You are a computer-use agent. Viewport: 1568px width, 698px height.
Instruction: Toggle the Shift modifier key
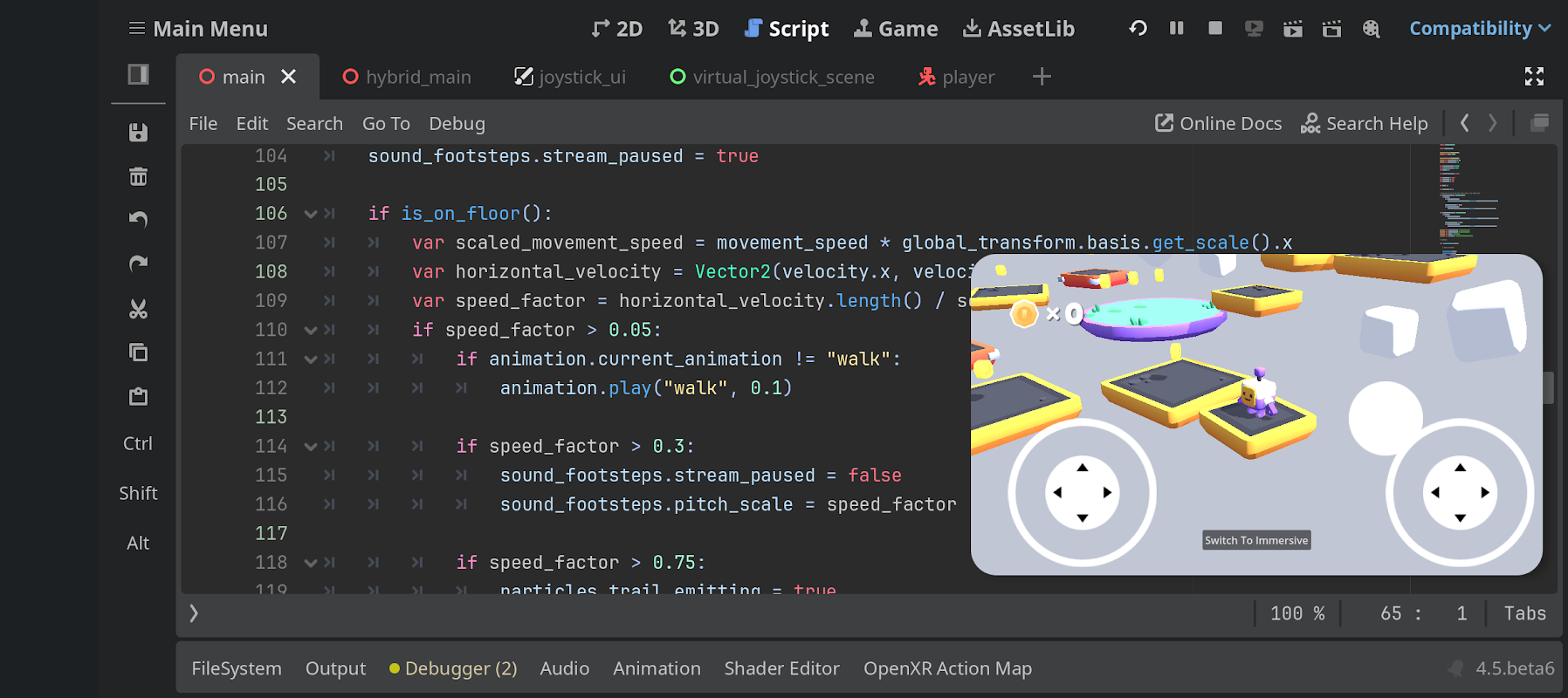point(138,494)
